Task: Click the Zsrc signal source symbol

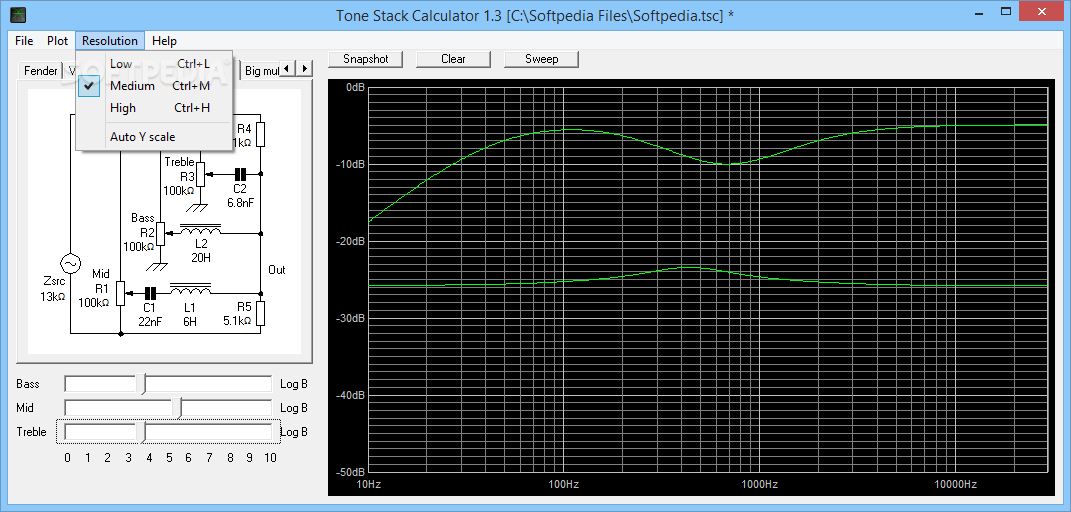Action: pyautogui.click(x=70, y=264)
